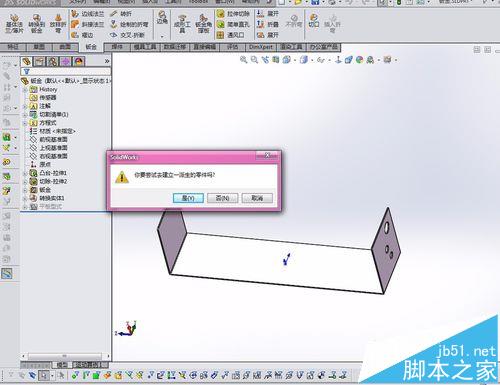500x385 pixels.
Task: Open the Office Products (办公室产品) tab
Action: (324, 47)
